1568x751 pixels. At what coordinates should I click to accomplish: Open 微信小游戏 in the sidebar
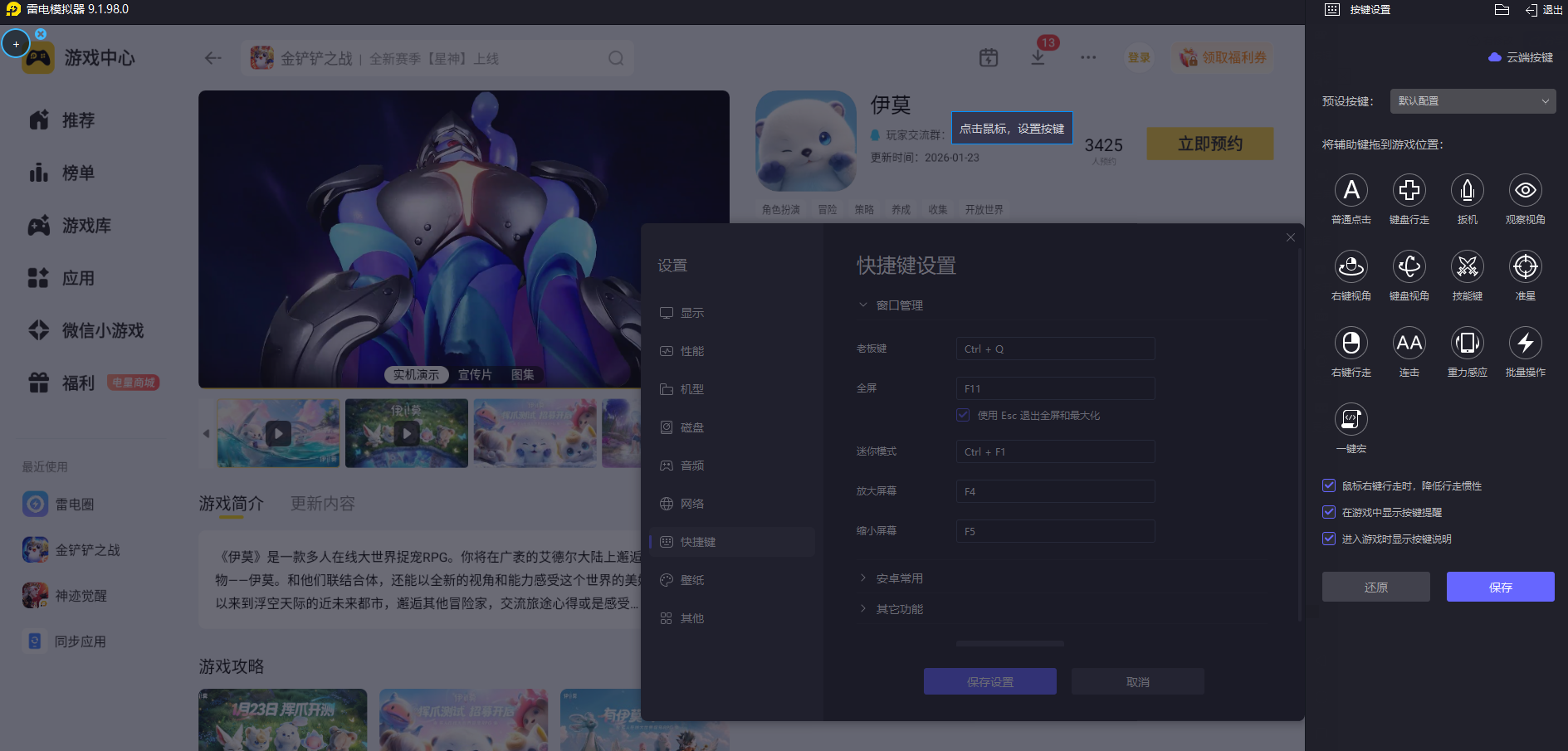(85, 330)
